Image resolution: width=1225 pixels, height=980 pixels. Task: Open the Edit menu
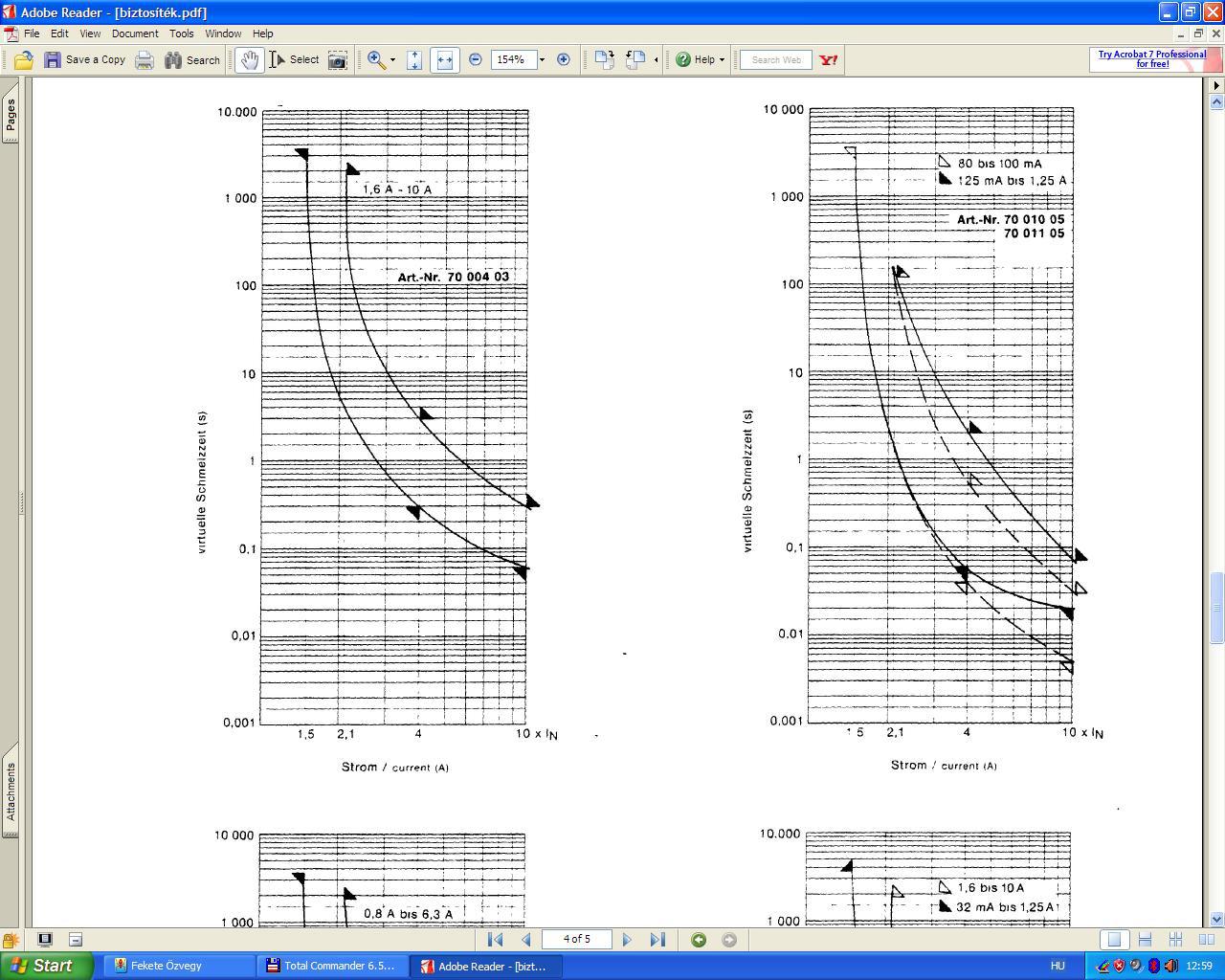pos(59,33)
